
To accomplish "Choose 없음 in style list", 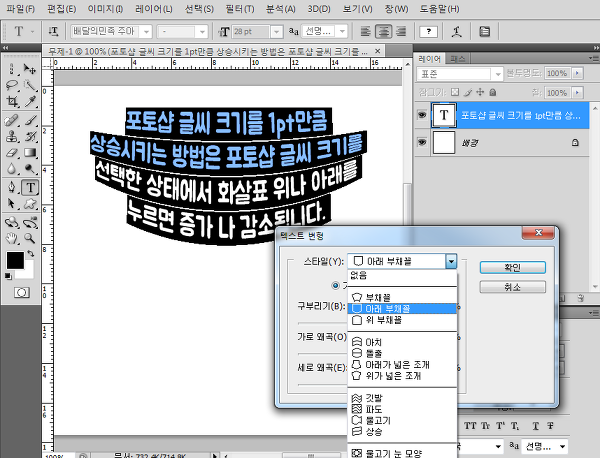I will click(402, 275).
